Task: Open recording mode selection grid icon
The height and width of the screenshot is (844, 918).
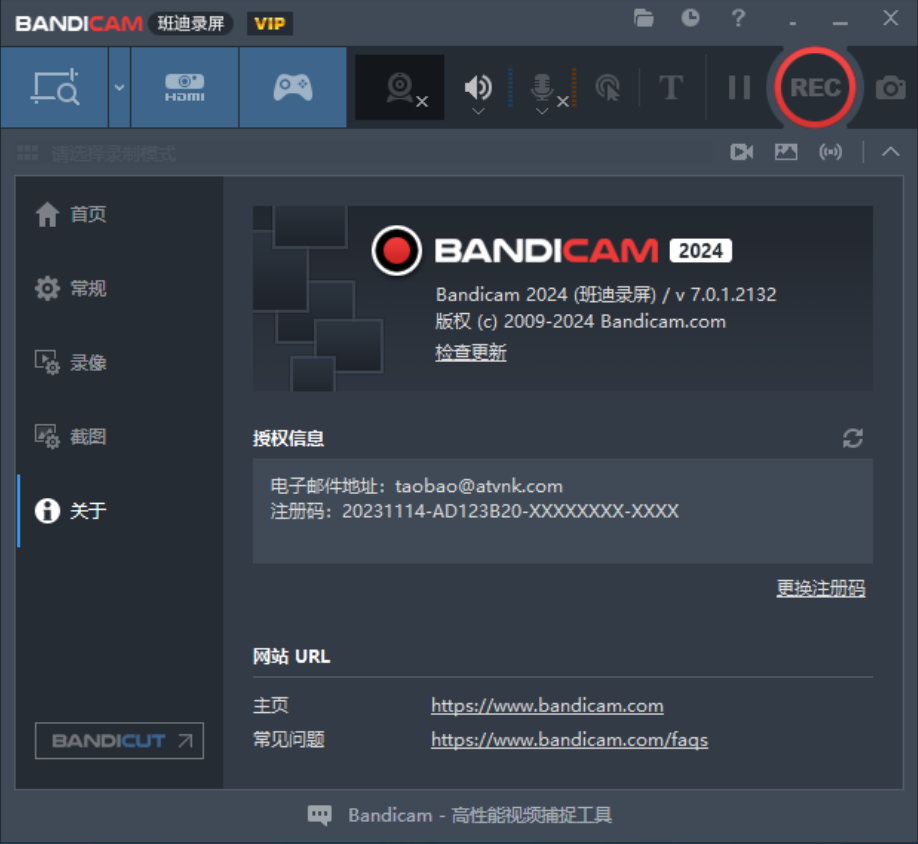Action: click(x=28, y=153)
